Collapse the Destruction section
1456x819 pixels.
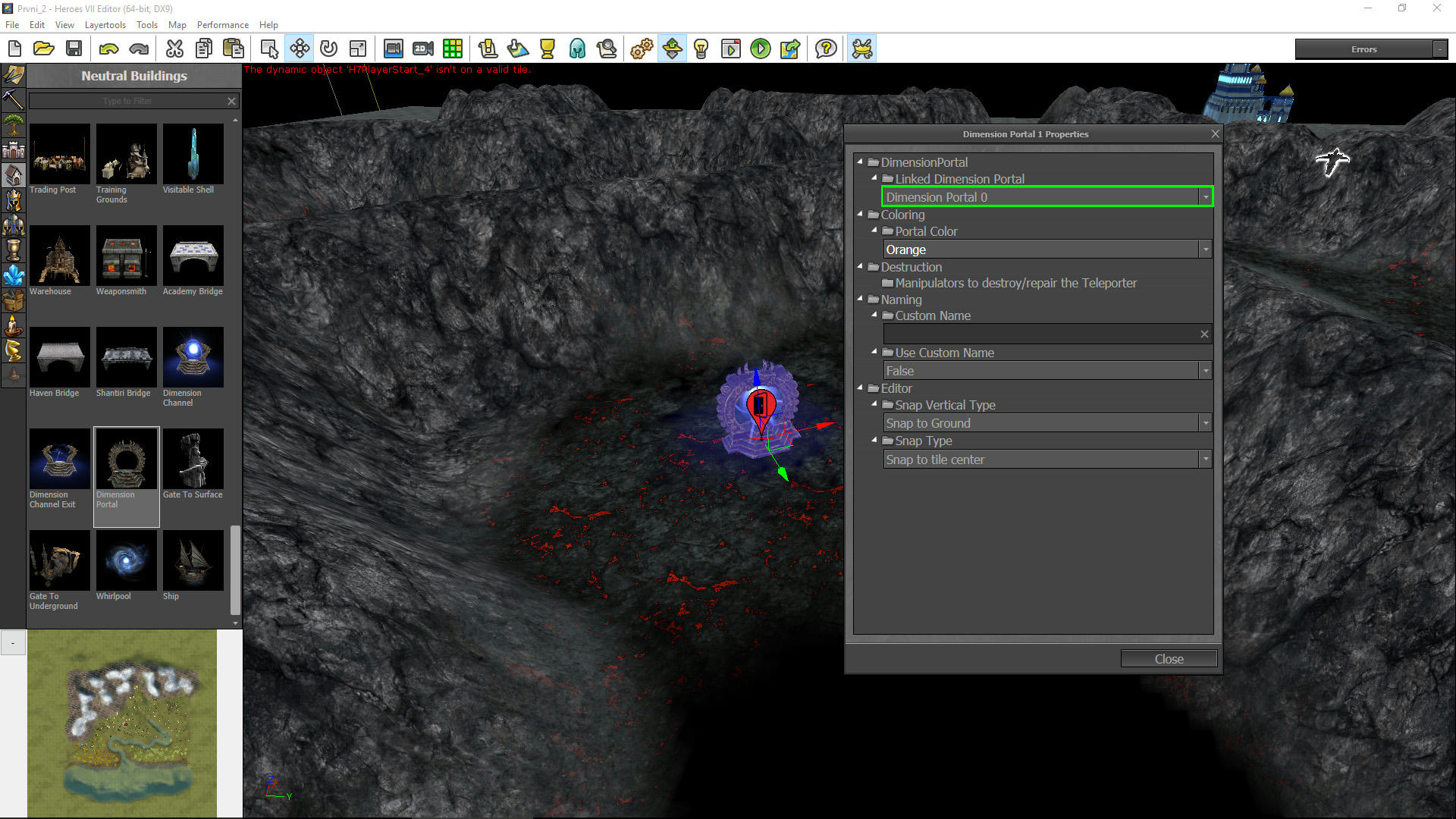pyautogui.click(x=860, y=266)
